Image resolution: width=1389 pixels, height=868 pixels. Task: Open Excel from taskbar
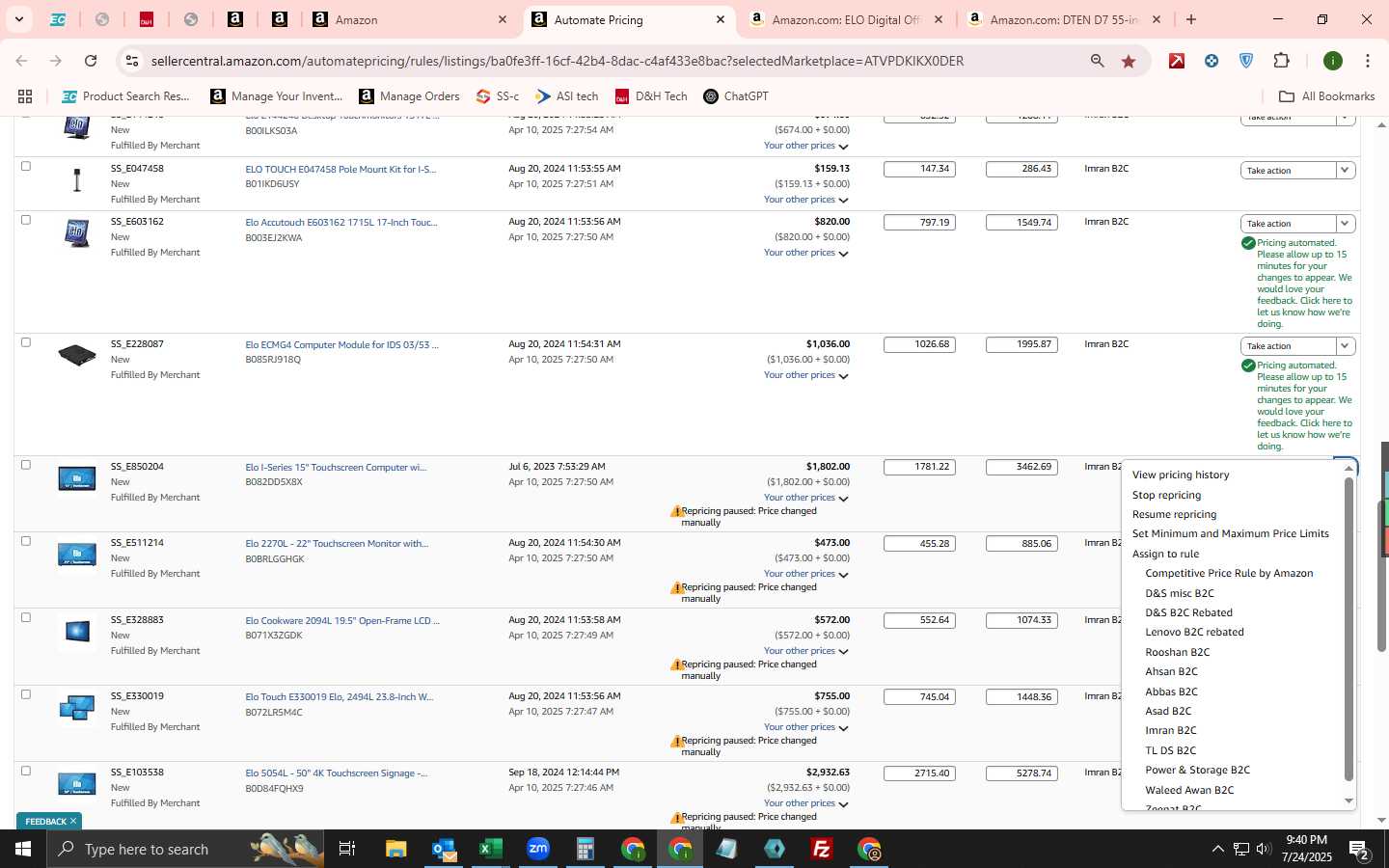click(x=491, y=849)
